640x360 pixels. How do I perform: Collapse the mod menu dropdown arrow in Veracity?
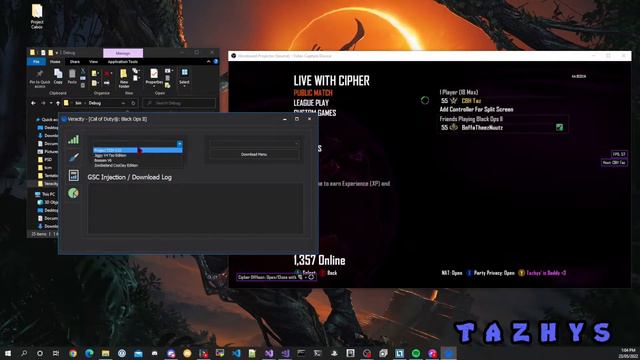click(180, 144)
